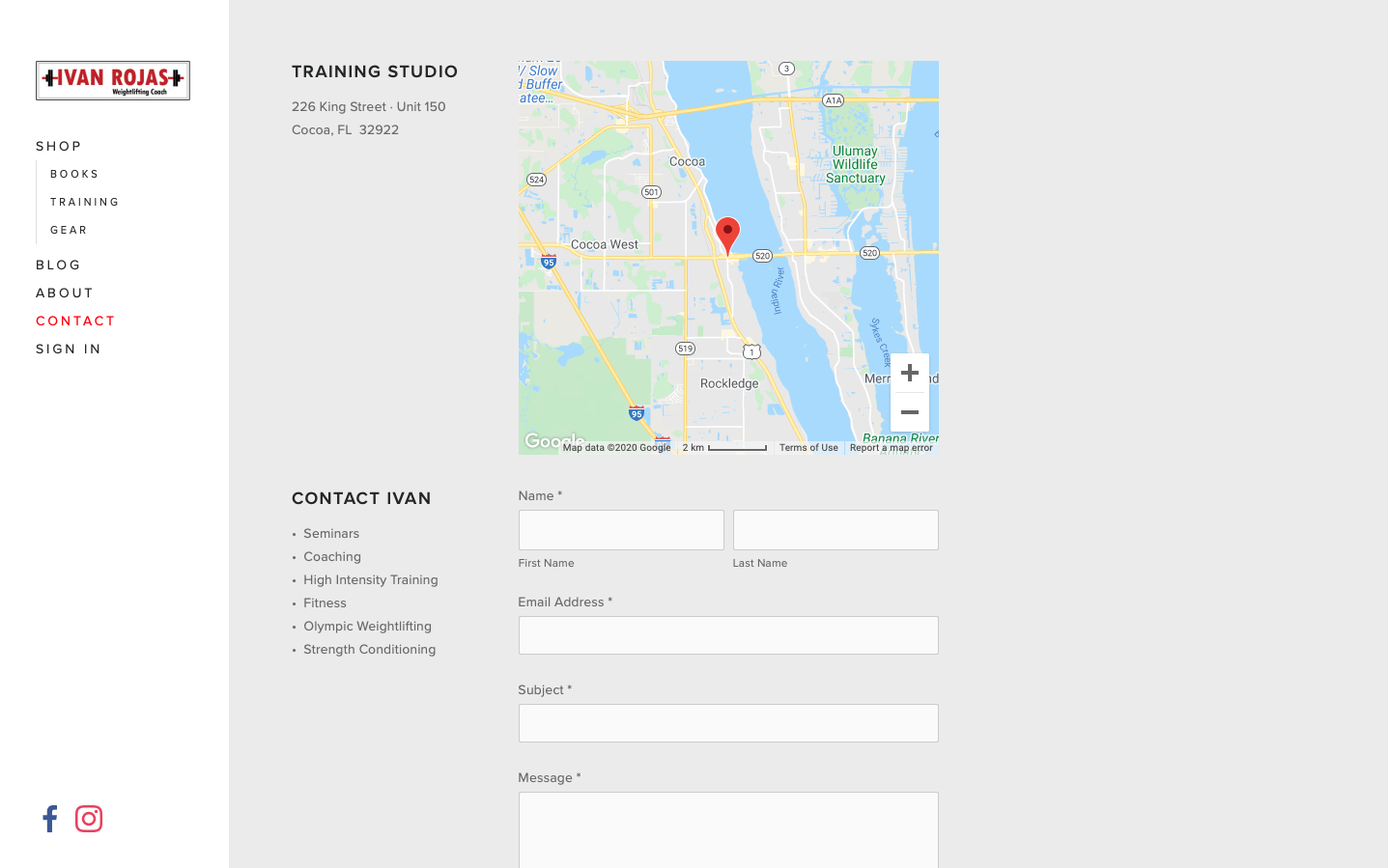Open the Facebook icon

[x=49, y=818]
